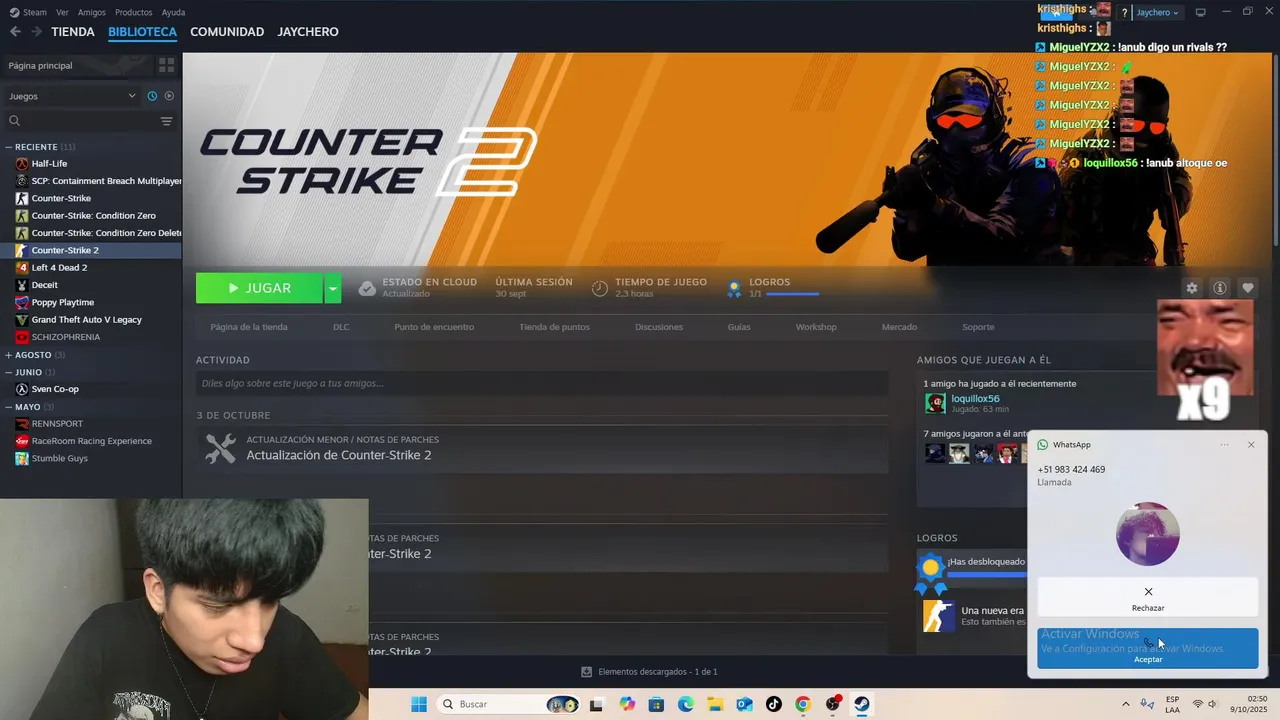Click the RENNSPORT game icon
The height and width of the screenshot is (720, 1280).
(x=22, y=424)
